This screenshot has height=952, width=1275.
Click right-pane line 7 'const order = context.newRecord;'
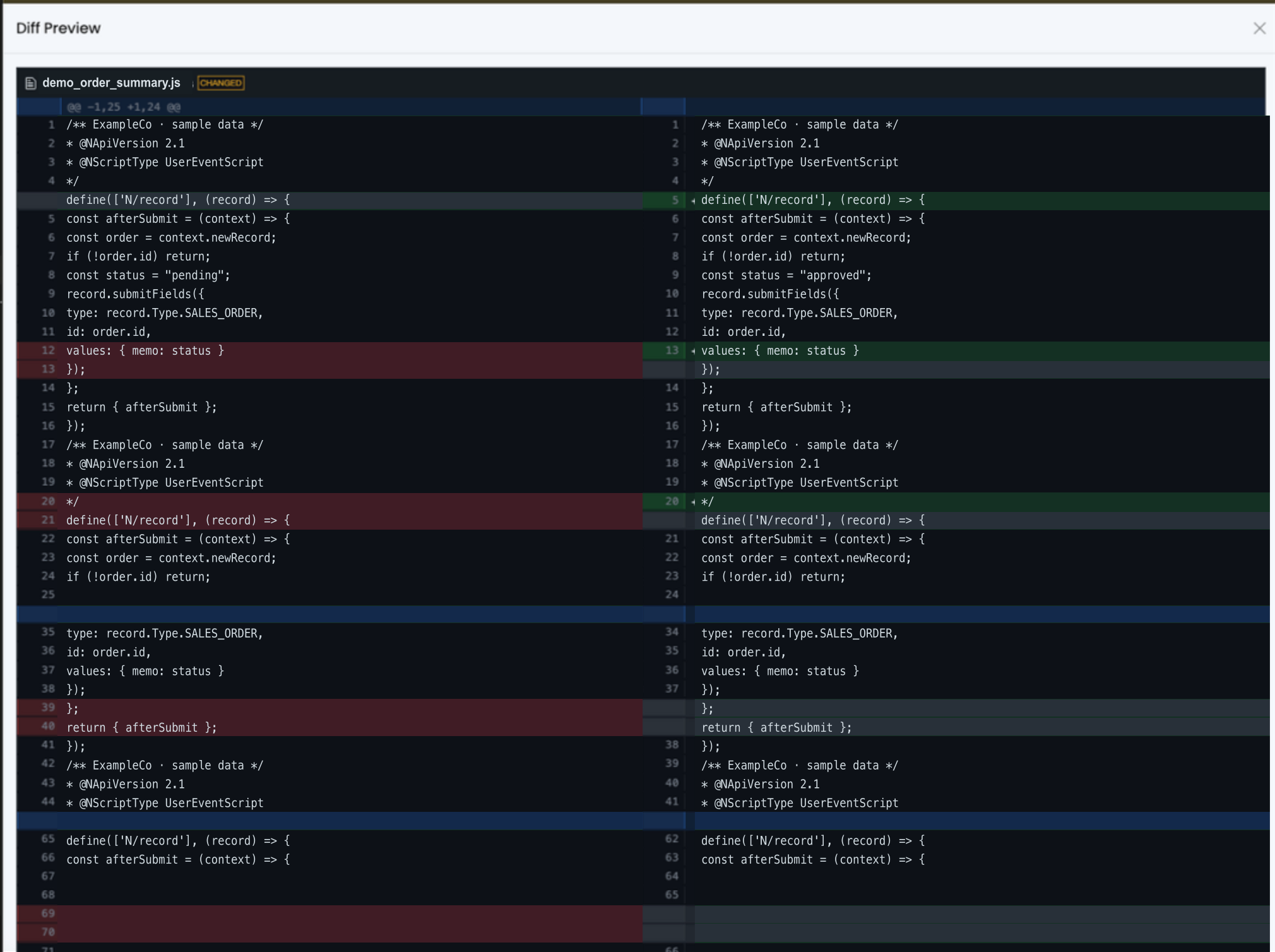[806, 237]
